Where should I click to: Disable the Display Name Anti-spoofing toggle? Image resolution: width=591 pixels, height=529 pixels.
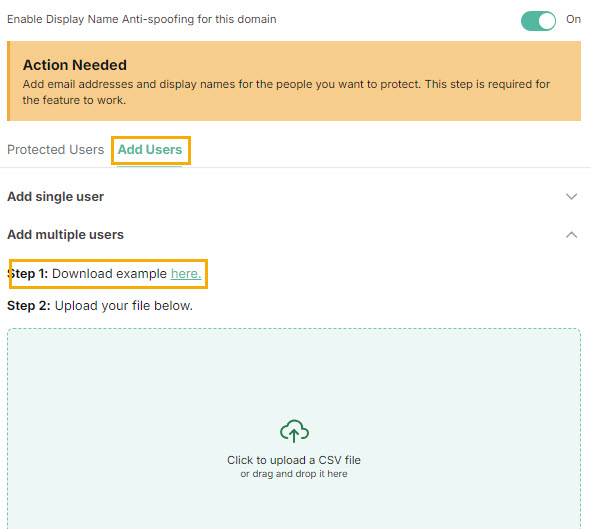point(538,20)
